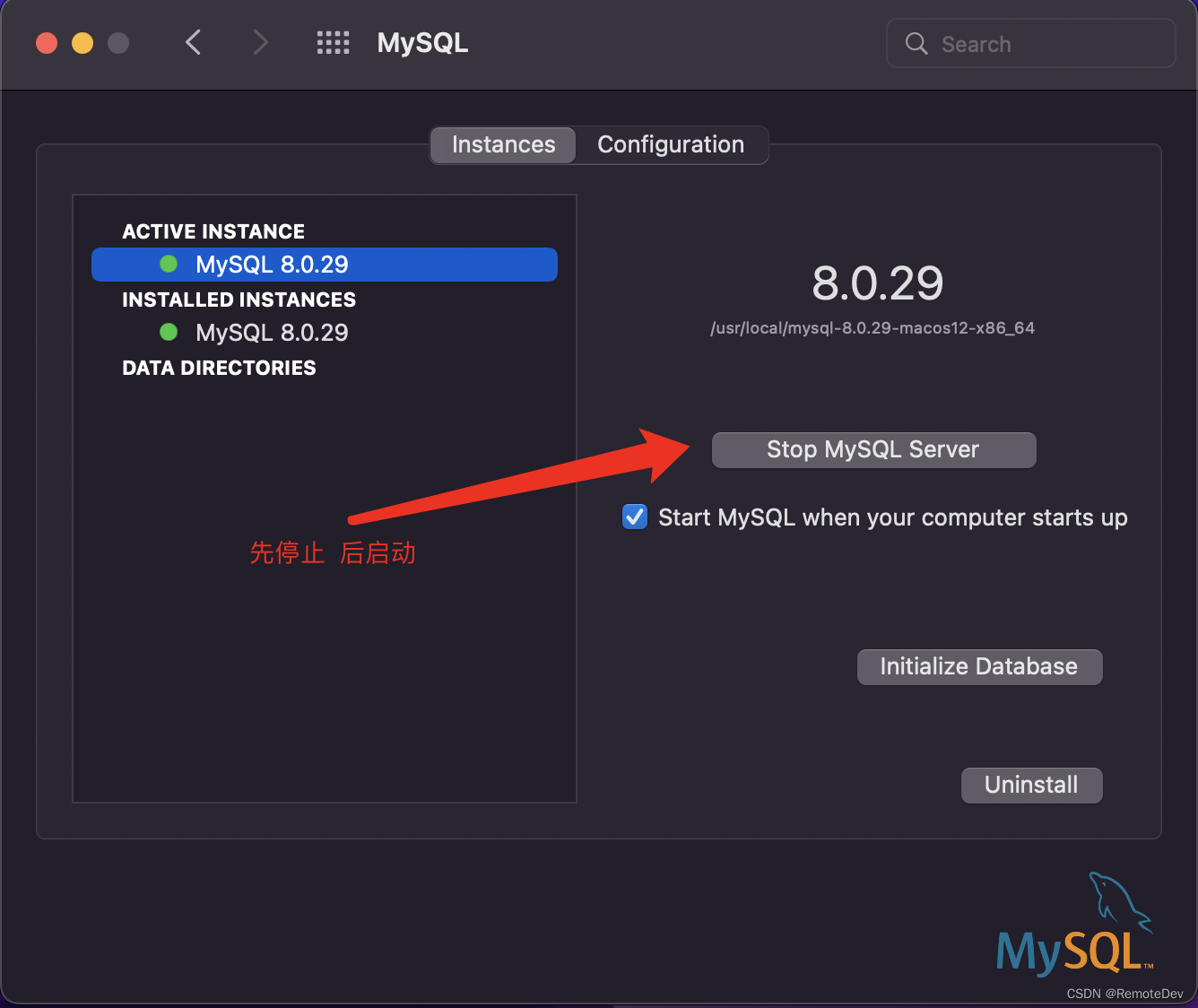Click the DATA DIRECTORIES header
The width and height of the screenshot is (1198, 1008).
pos(219,368)
